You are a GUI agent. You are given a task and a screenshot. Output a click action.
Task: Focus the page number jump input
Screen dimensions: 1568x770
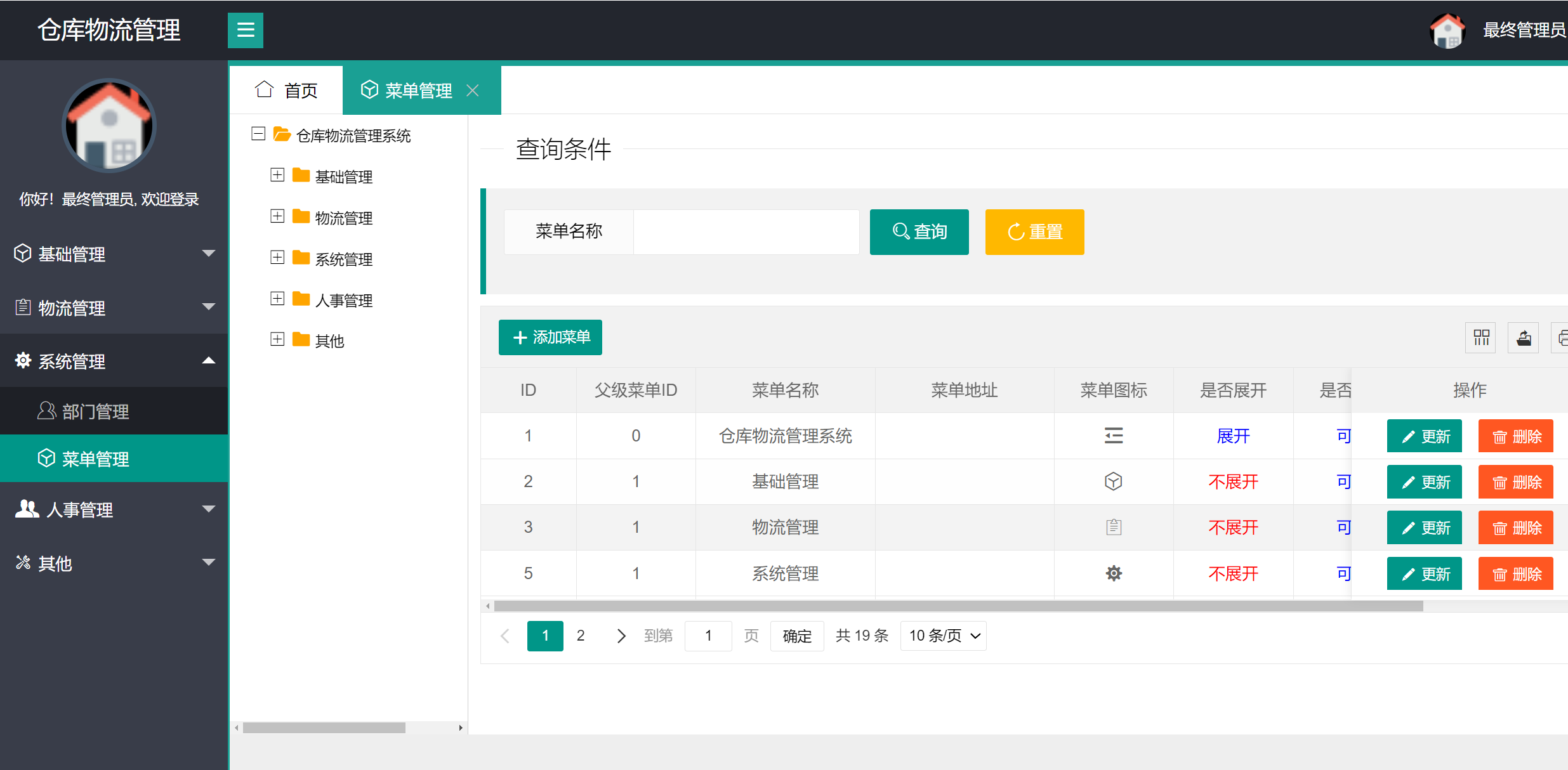(x=708, y=636)
